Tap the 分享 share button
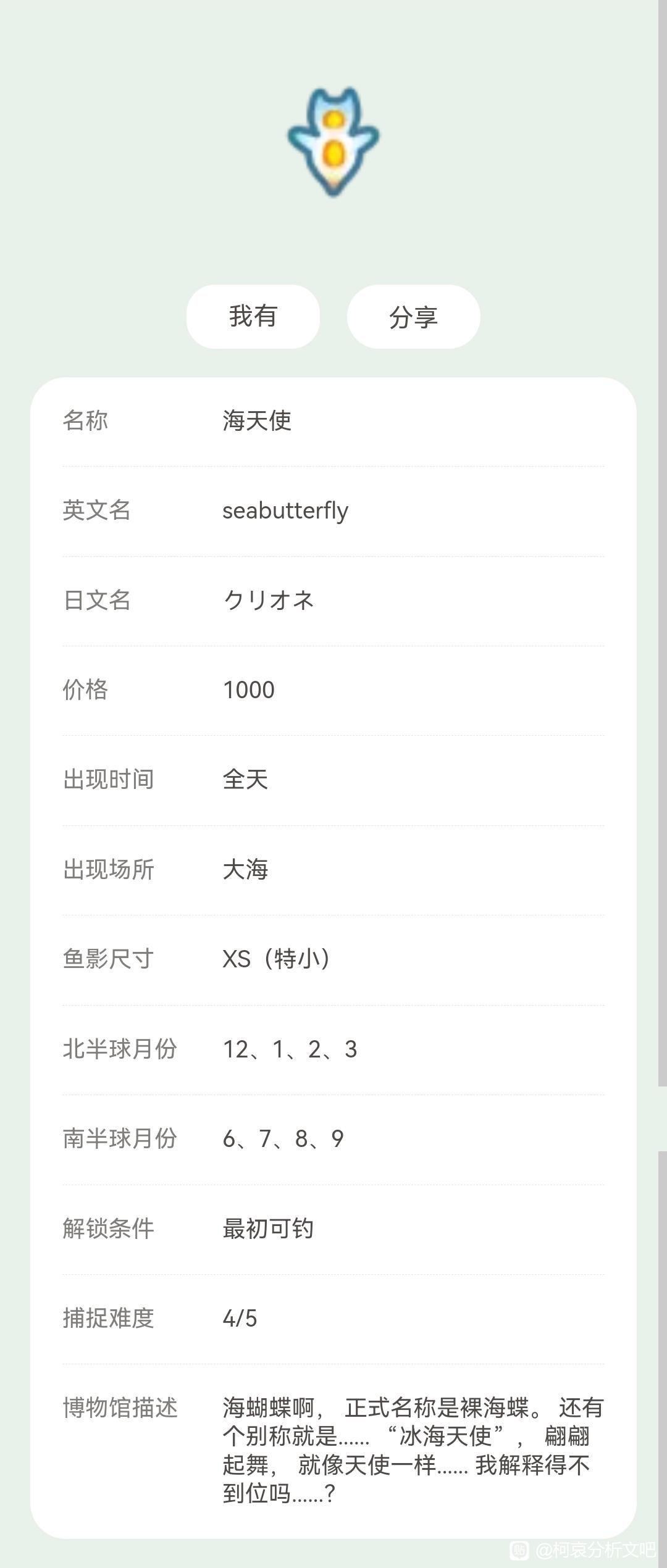This screenshot has width=667, height=1568. (x=413, y=317)
